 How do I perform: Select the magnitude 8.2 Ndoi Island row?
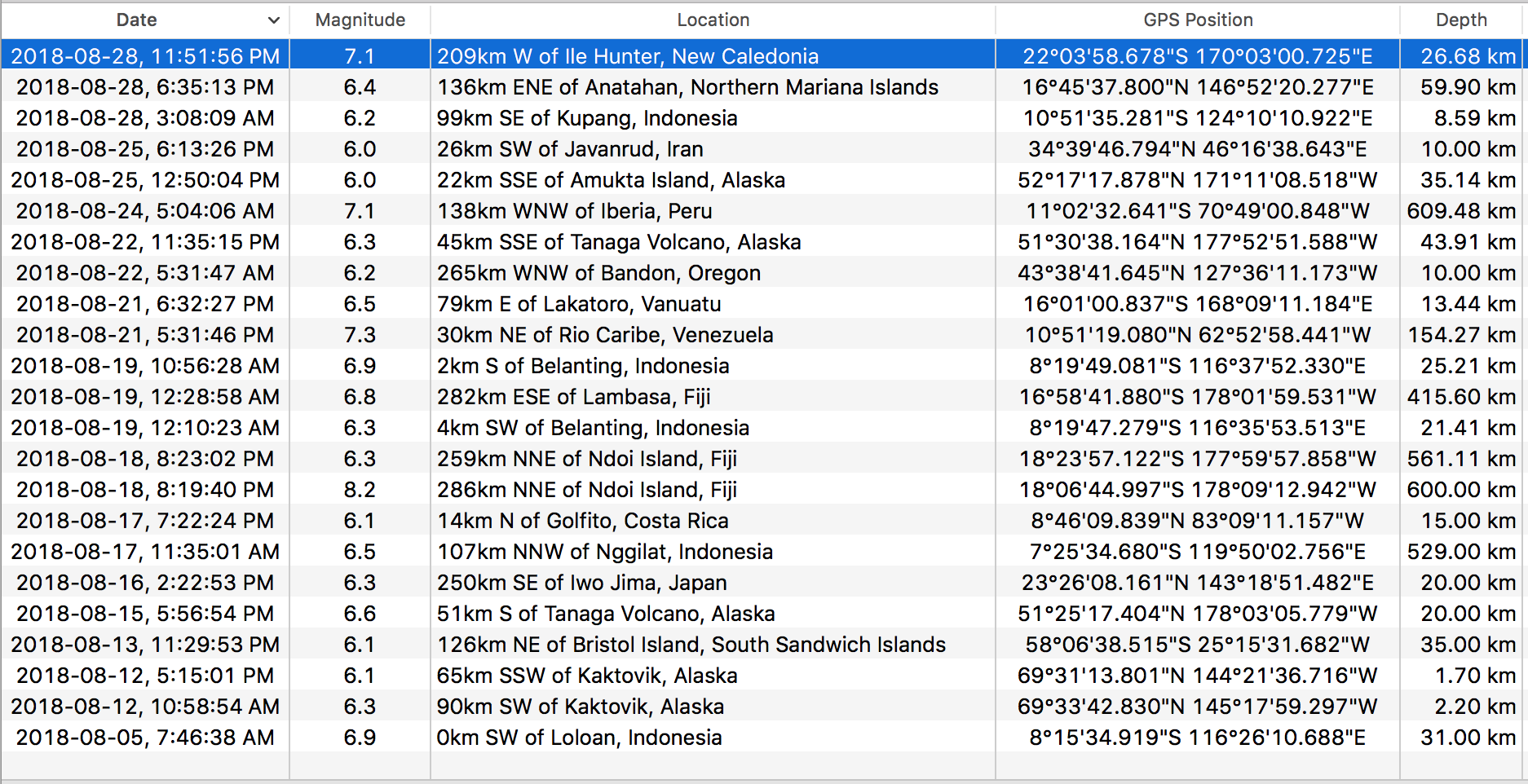tap(586, 490)
